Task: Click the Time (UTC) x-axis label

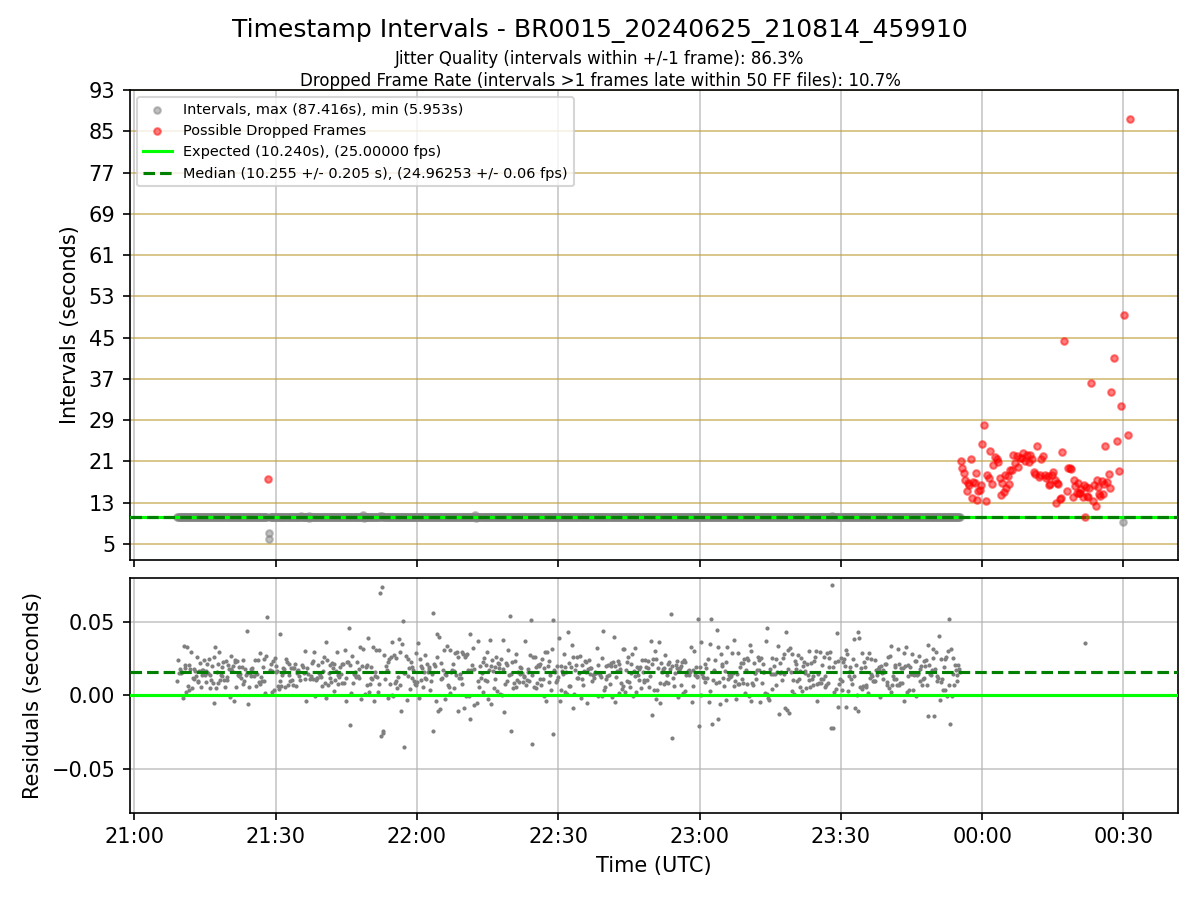Action: pyautogui.click(x=654, y=865)
